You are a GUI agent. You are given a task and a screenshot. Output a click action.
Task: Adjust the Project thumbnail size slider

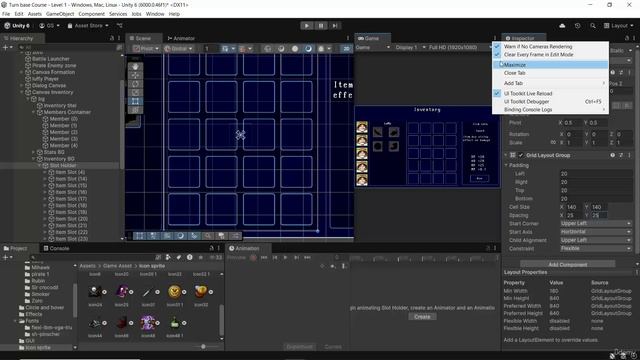tap(203, 347)
